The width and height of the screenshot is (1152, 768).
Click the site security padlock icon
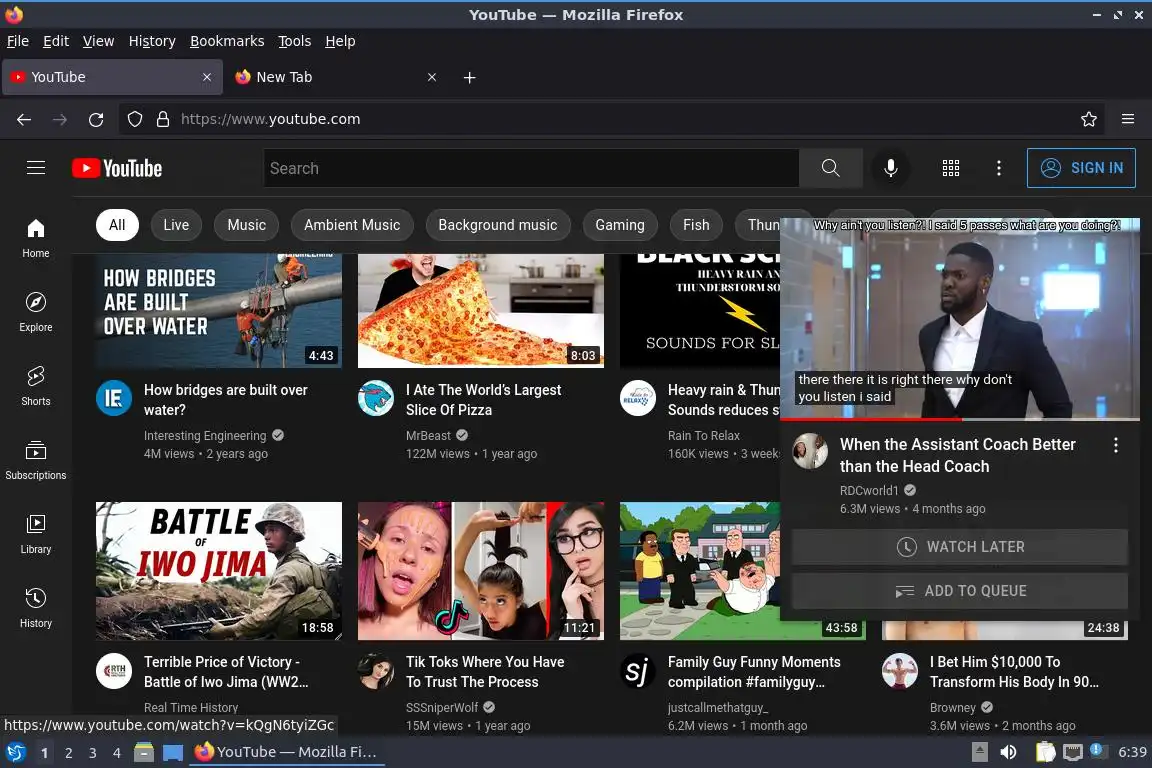point(163,119)
